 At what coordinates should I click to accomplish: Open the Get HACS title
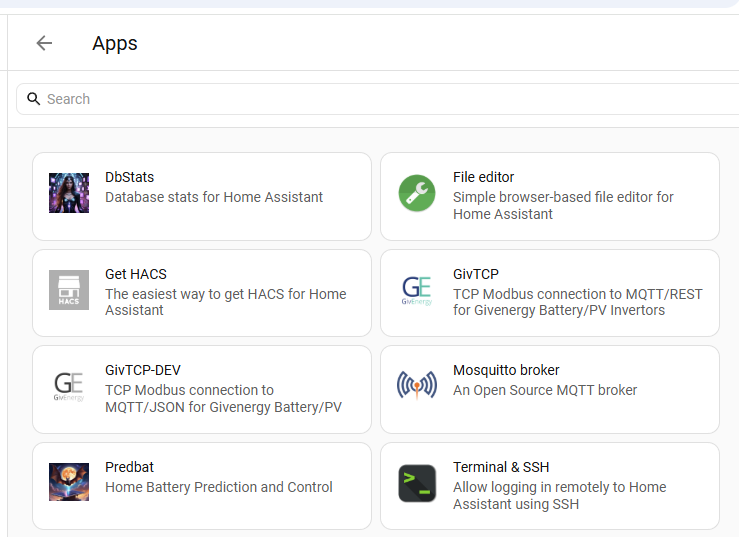tap(136, 274)
